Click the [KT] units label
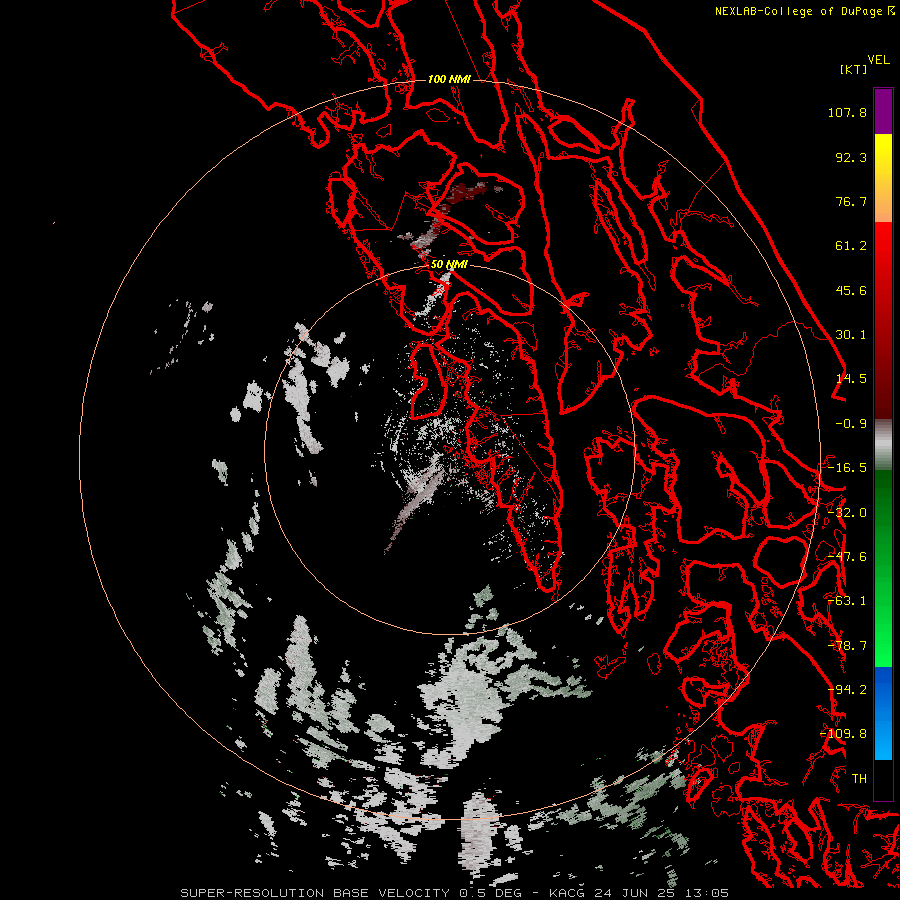 tap(854, 69)
